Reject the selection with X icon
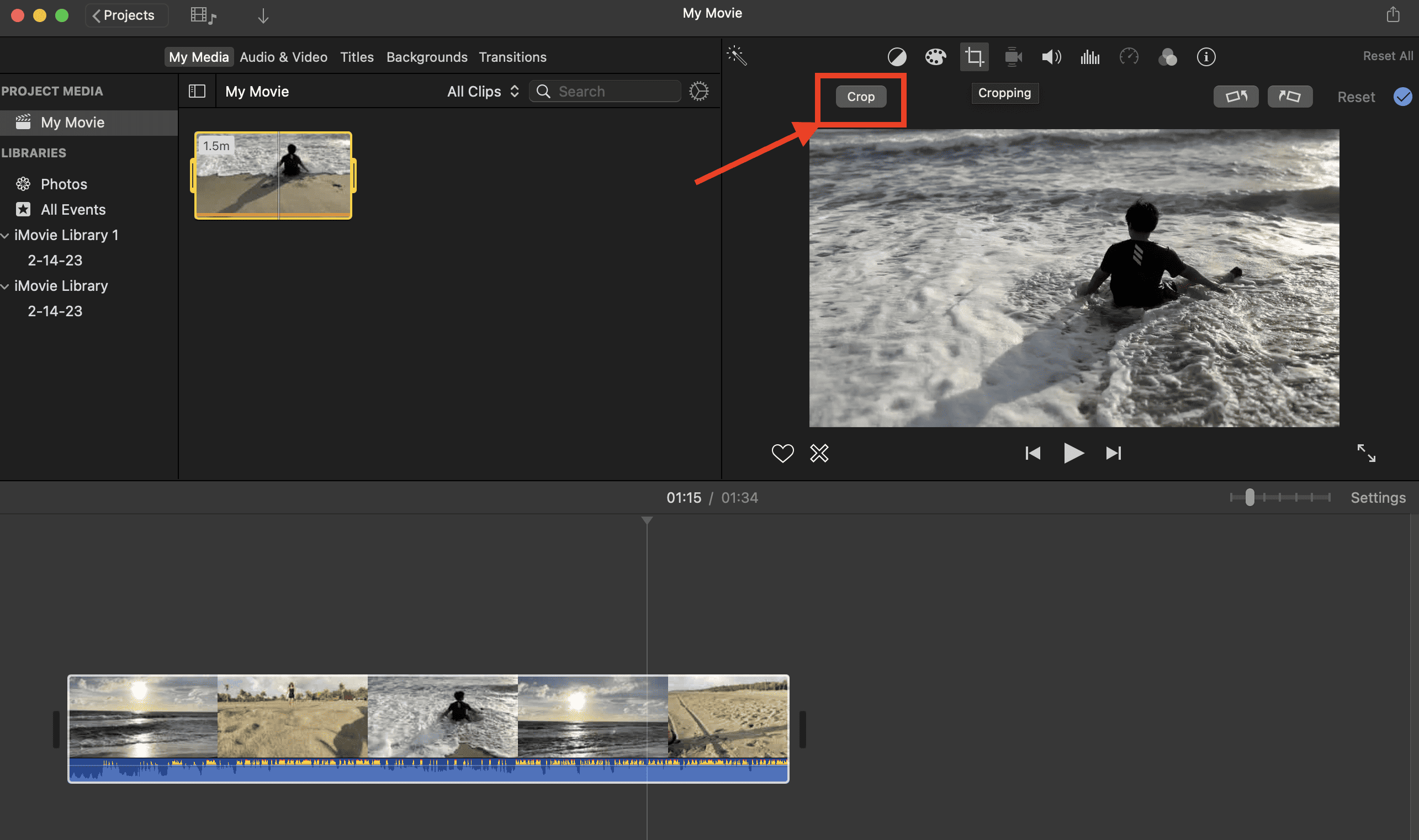This screenshot has width=1419, height=840. [x=819, y=453]
